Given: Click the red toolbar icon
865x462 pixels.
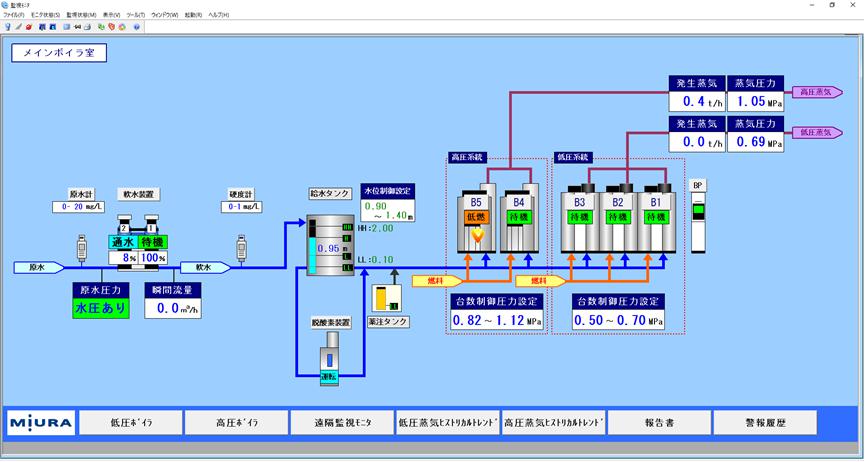Looking at the screenshot, I should (29, 26).
